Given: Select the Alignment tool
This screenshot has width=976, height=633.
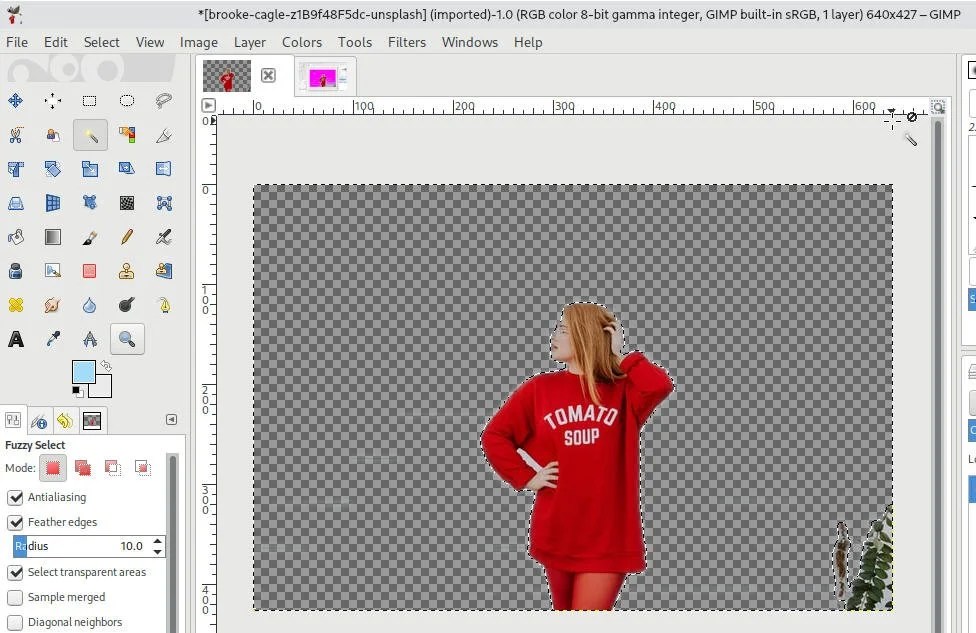Looking at the screenshot, I should click(53, 101).
